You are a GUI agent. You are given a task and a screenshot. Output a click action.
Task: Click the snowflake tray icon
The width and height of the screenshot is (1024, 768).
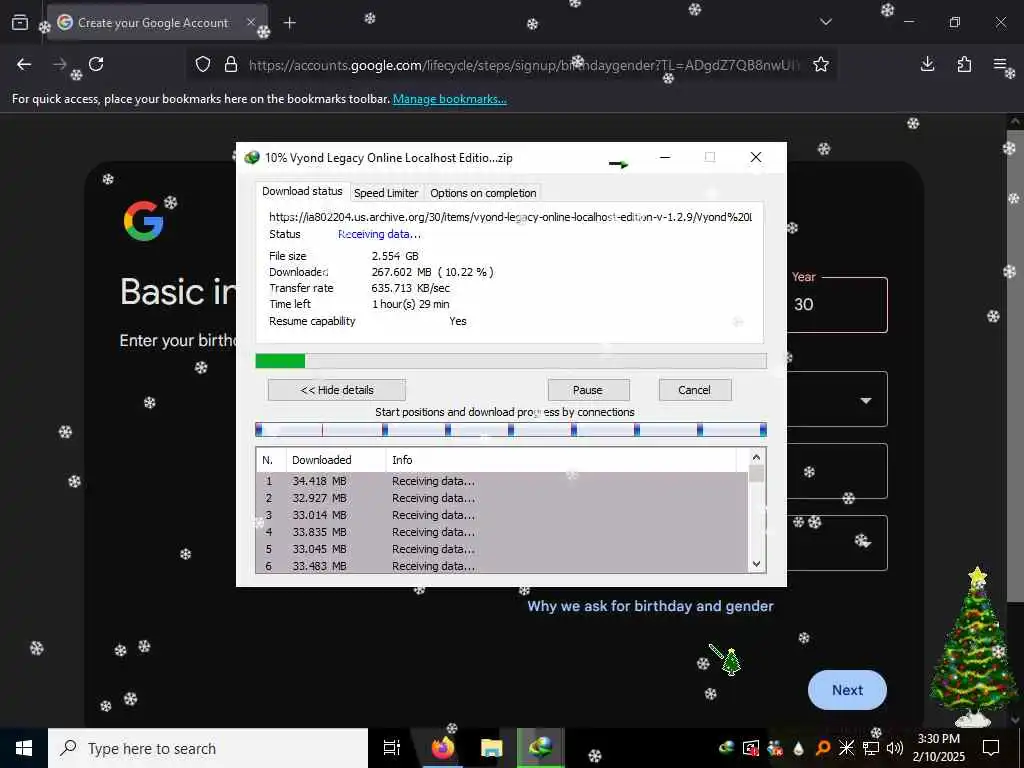coord(846,748)
